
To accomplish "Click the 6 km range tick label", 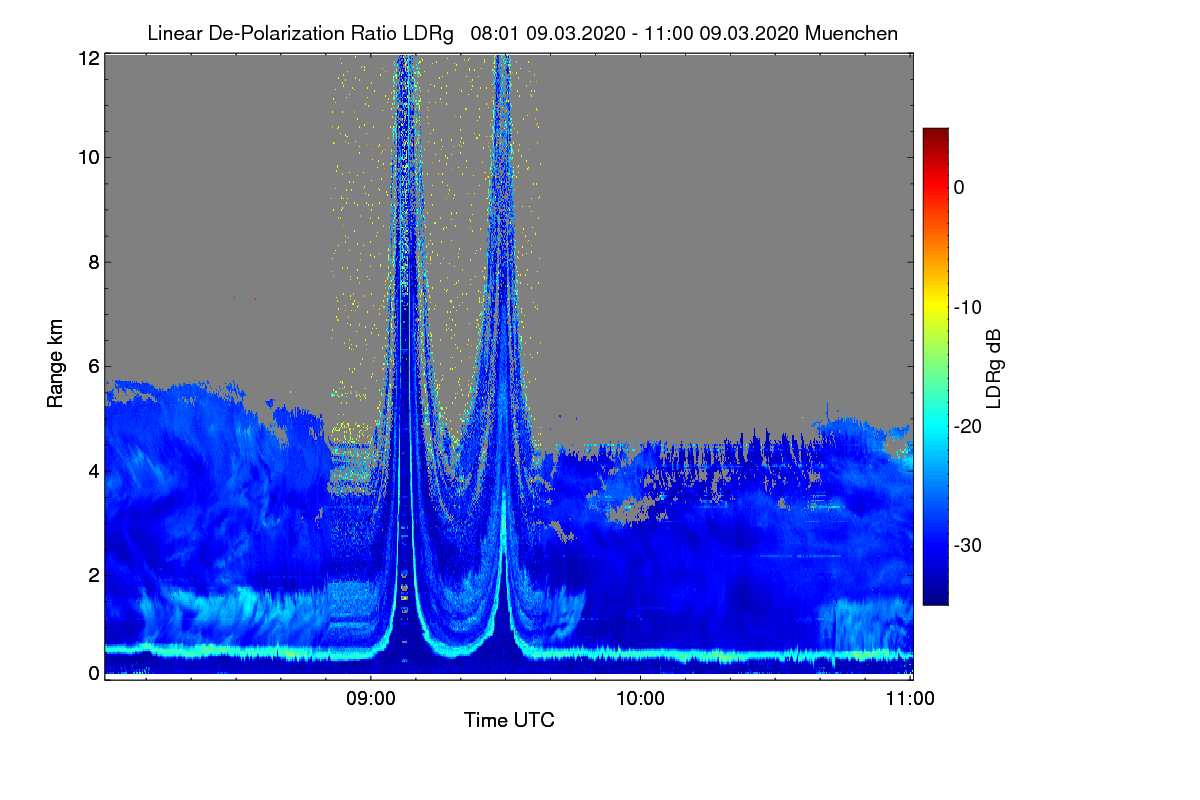I will tap(93, 367).
